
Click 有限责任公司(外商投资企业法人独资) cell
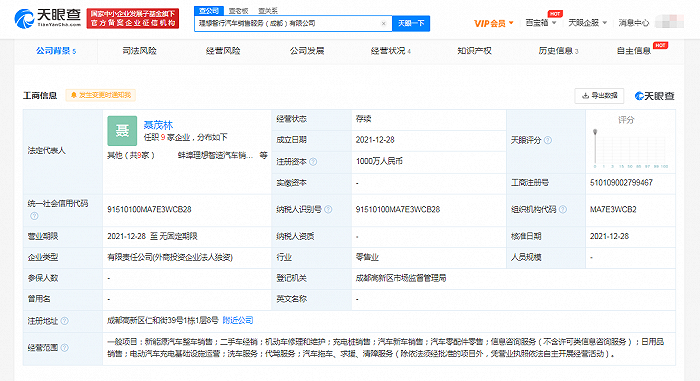pos(170,257)
